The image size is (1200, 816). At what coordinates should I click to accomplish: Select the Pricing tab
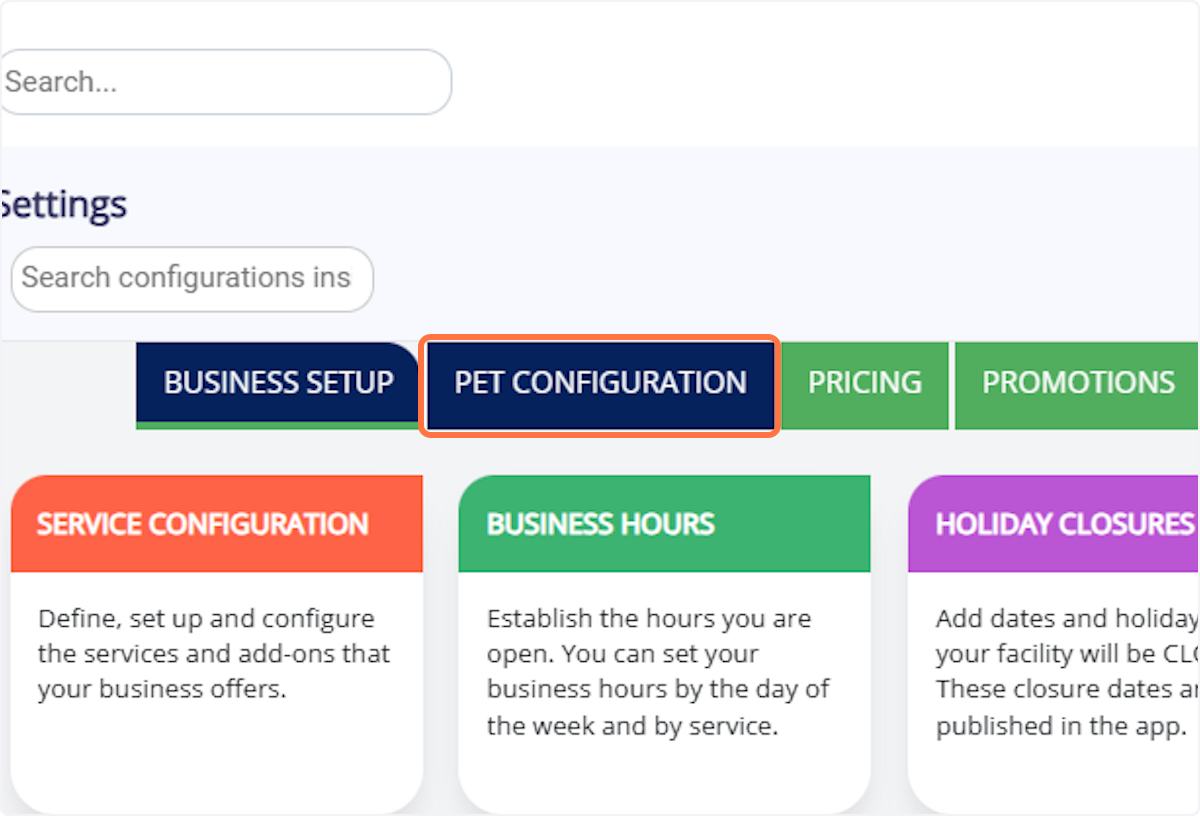865,383
